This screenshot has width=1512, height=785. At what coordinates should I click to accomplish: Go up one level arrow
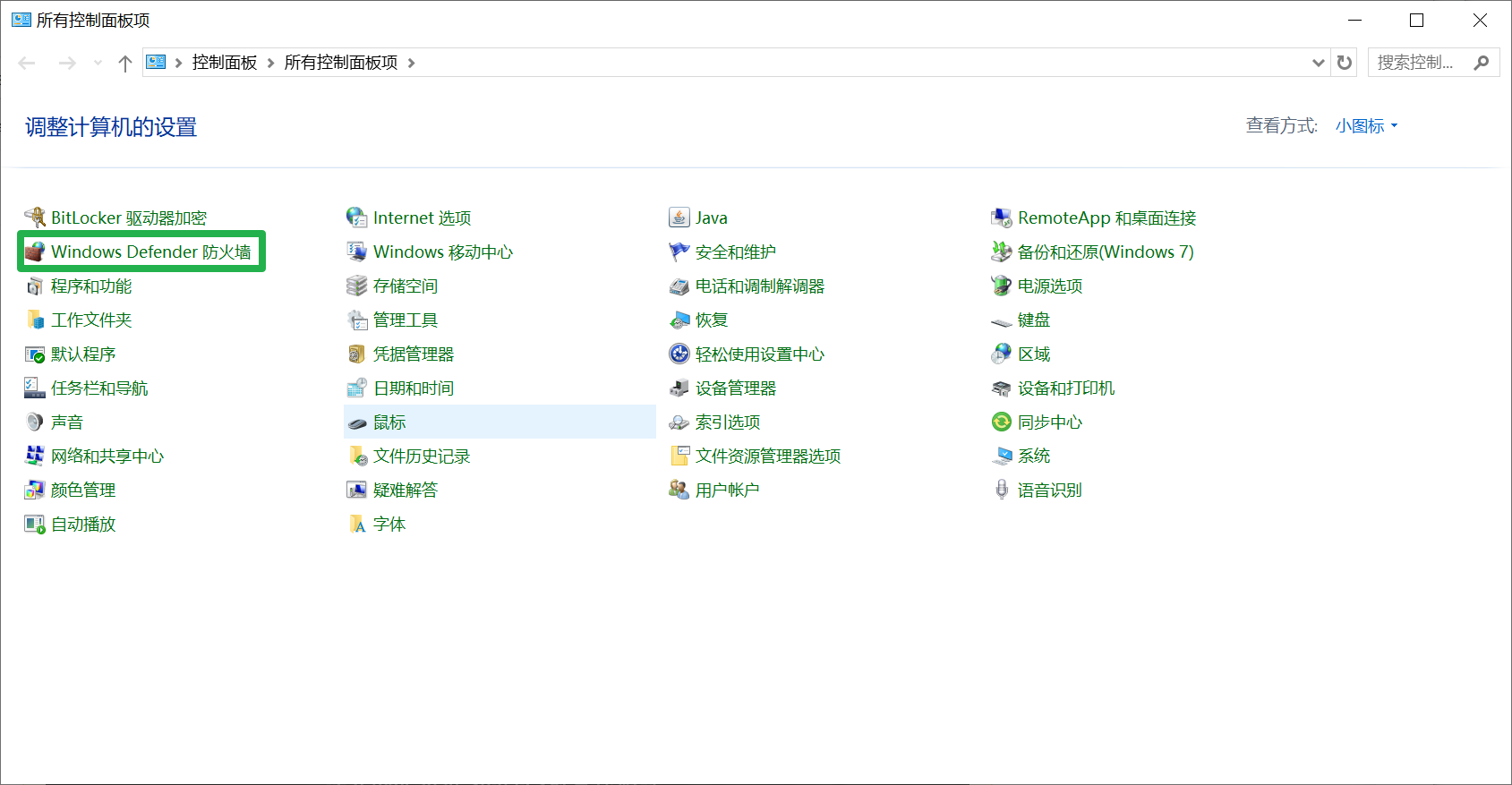125,63
